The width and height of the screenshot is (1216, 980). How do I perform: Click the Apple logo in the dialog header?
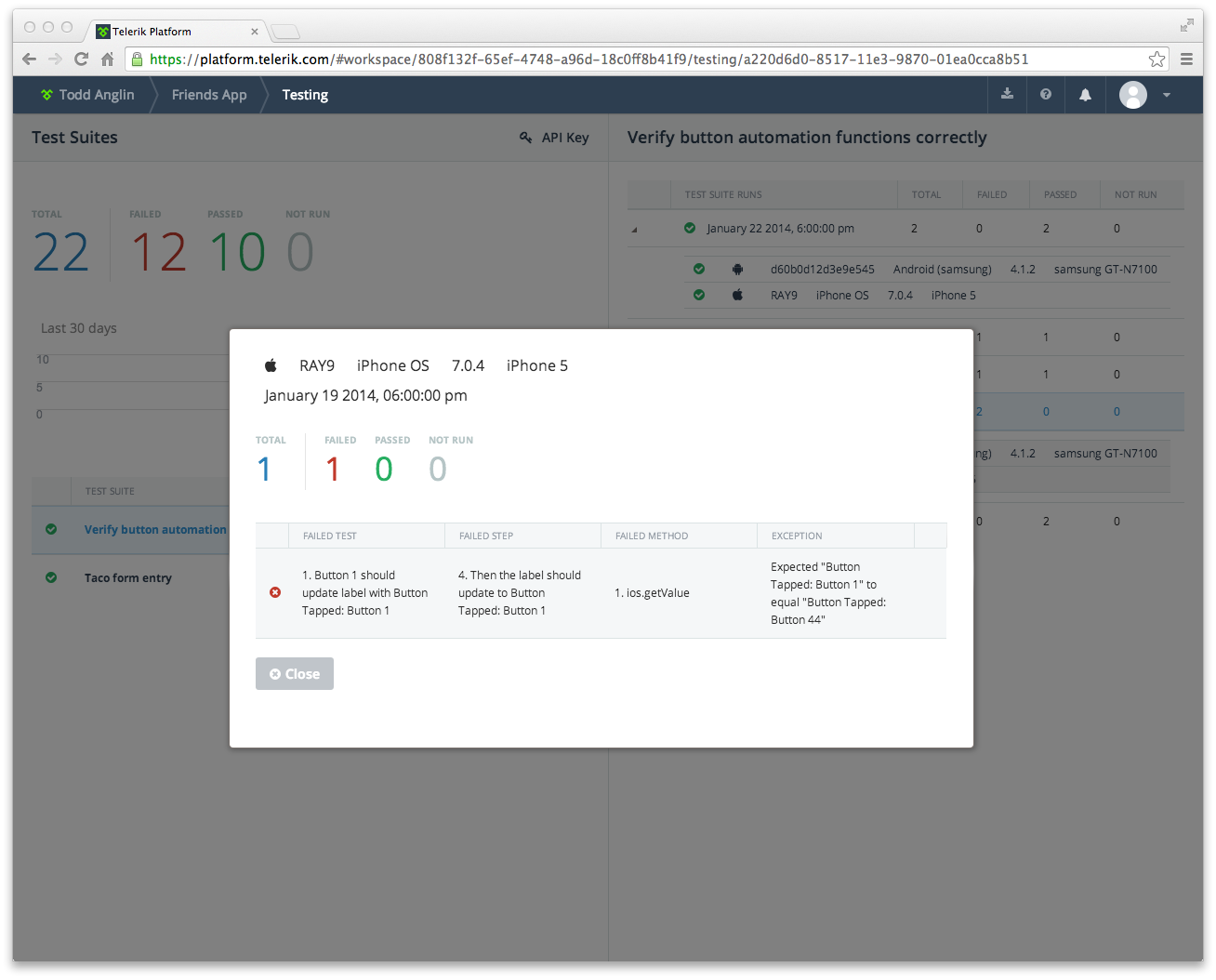pos(271,365)
